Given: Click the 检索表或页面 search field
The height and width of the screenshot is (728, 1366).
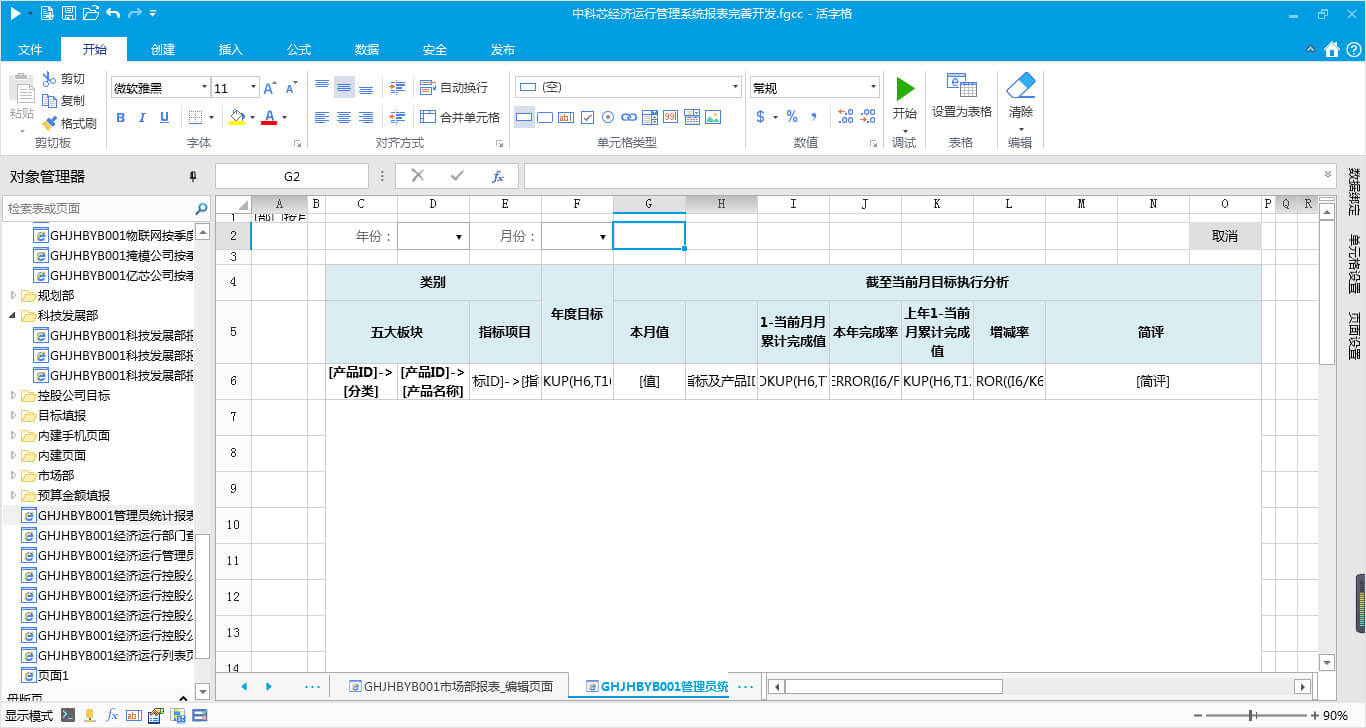Looking at the screenshot, I should 98,208.
